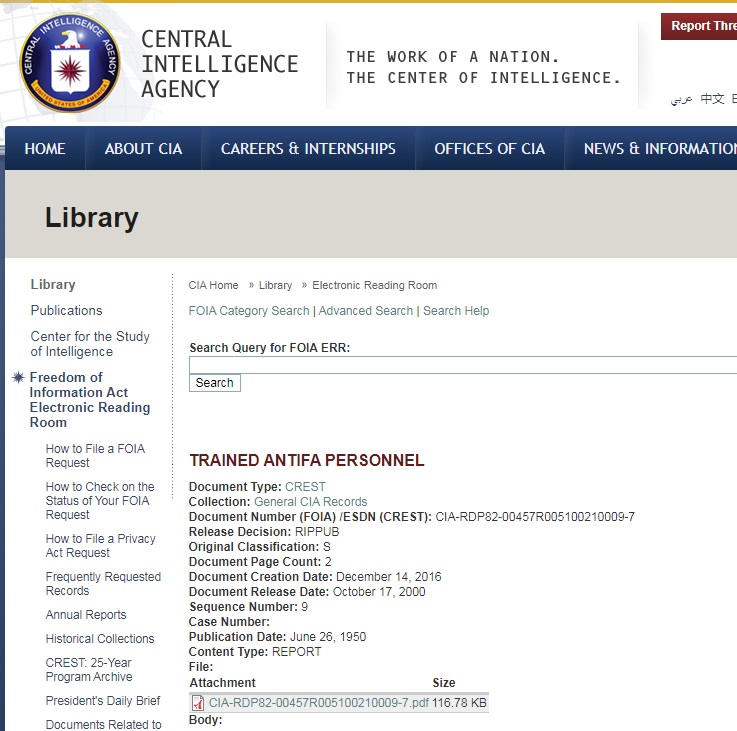Open NEWS & INFORMATION menu

tap(658, 149)
